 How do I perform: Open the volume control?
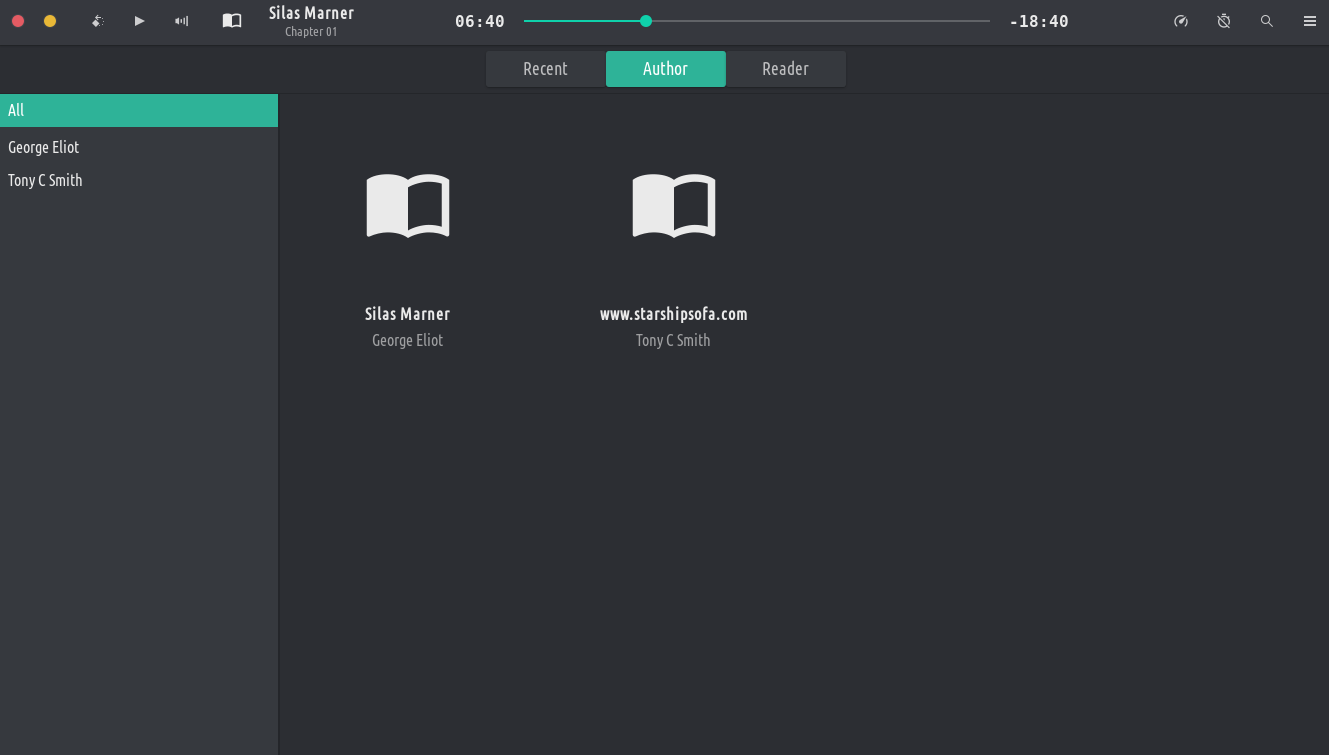182,21
